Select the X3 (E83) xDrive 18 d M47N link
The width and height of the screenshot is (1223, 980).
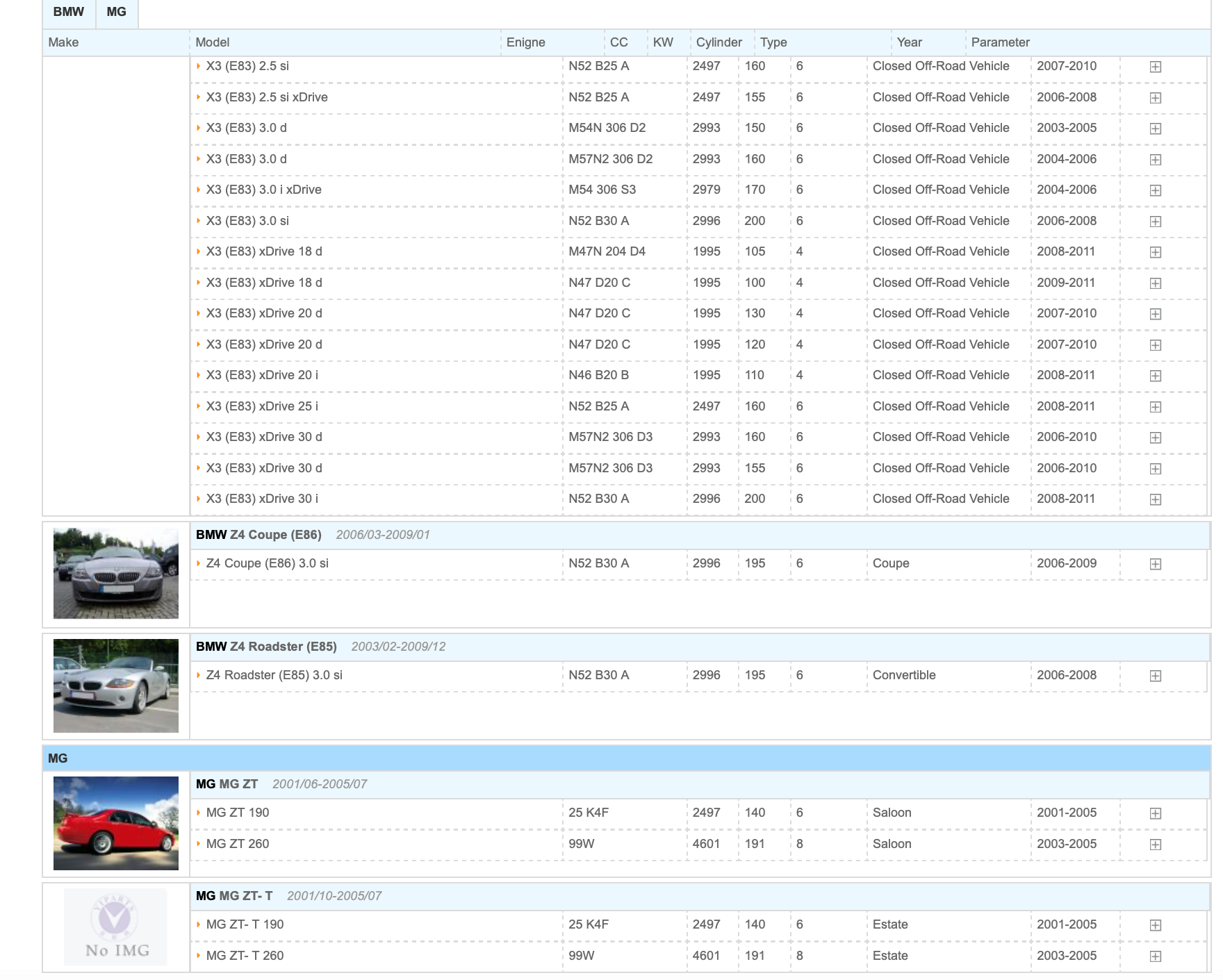[263, 251]
